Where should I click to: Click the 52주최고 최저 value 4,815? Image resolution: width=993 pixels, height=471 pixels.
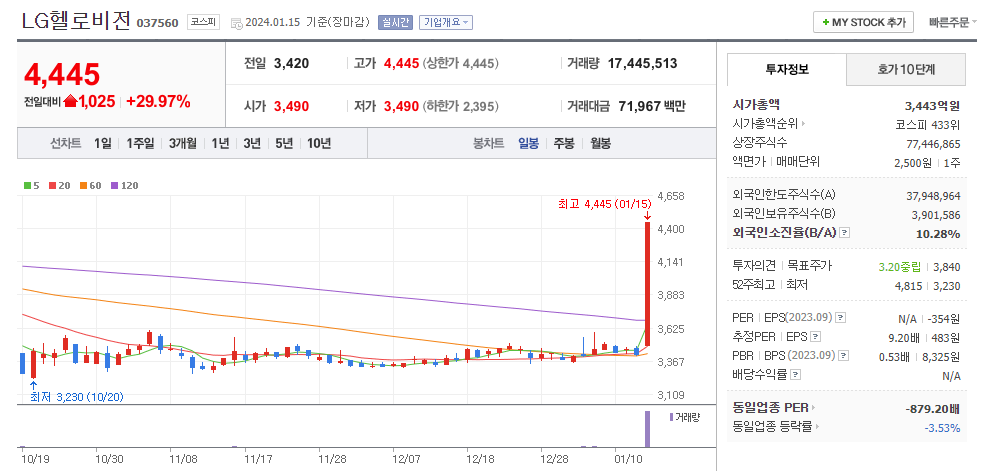pos(908,286)
